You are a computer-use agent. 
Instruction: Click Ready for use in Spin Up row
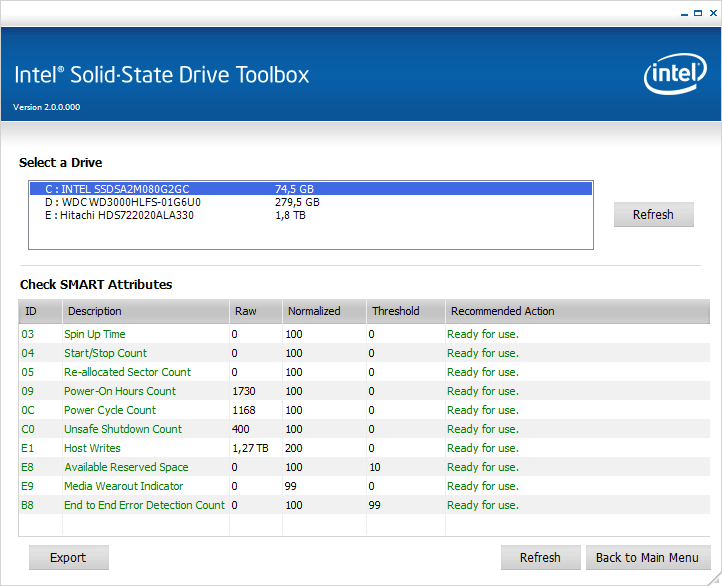[483, 334]
